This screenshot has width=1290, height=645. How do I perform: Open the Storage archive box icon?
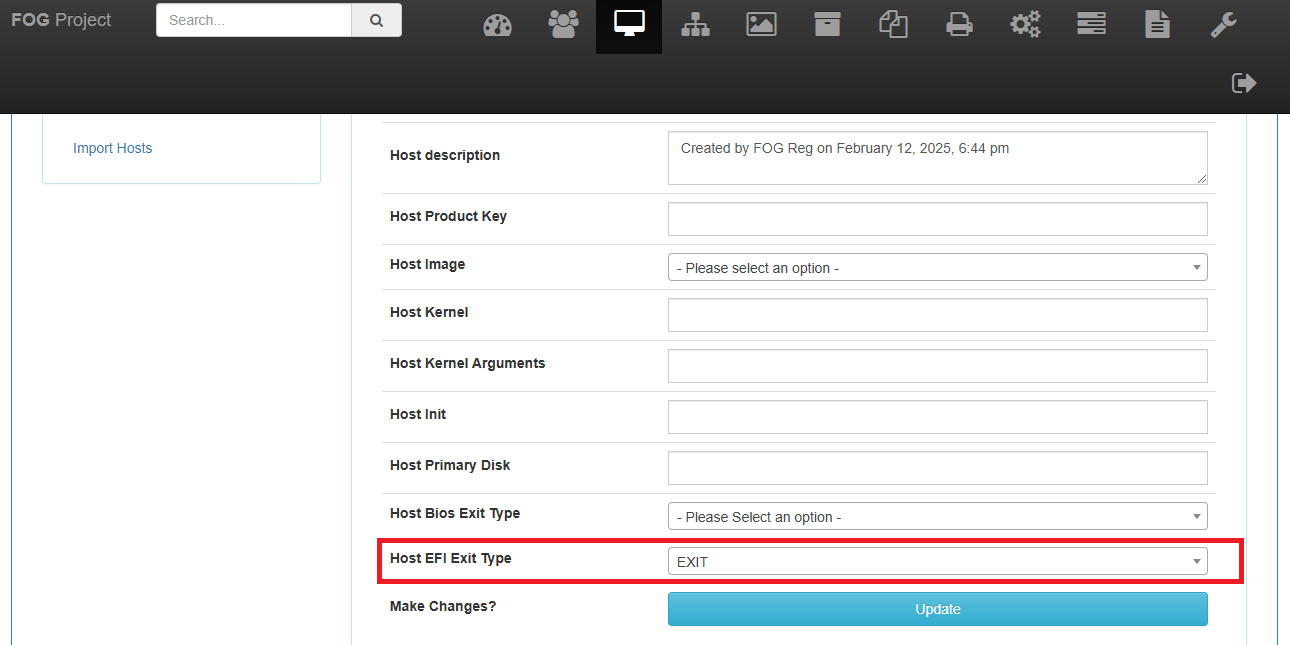point(827,25)
